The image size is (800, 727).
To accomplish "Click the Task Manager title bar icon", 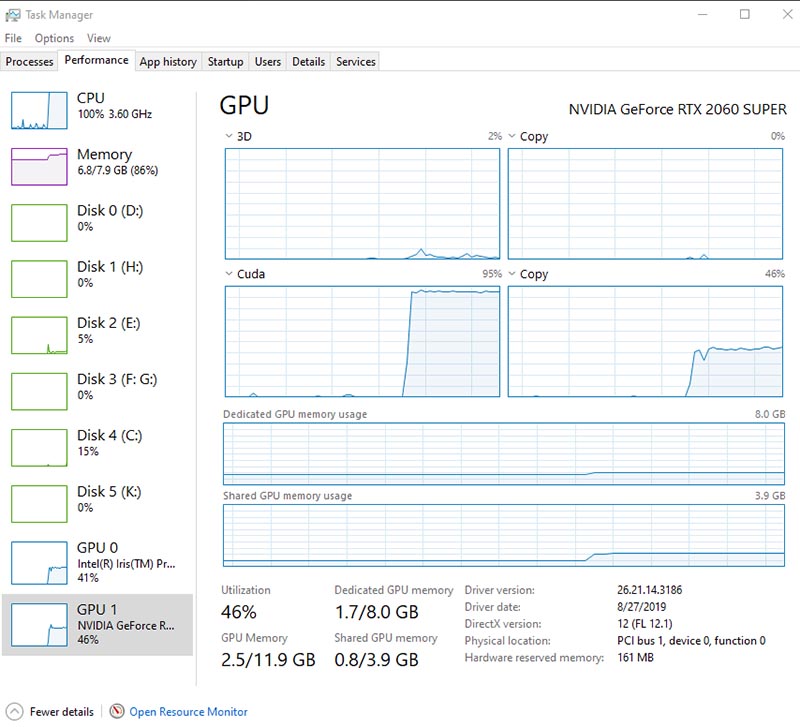I will point(13,15).
